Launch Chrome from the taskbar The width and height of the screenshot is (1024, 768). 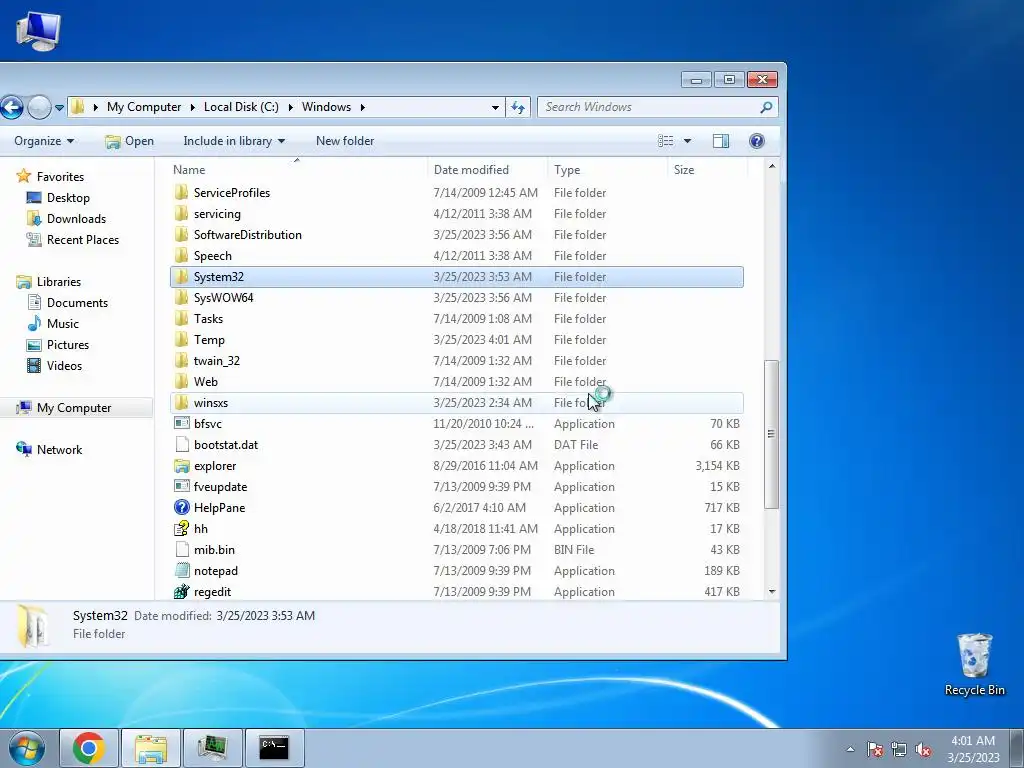coord(89,748)
